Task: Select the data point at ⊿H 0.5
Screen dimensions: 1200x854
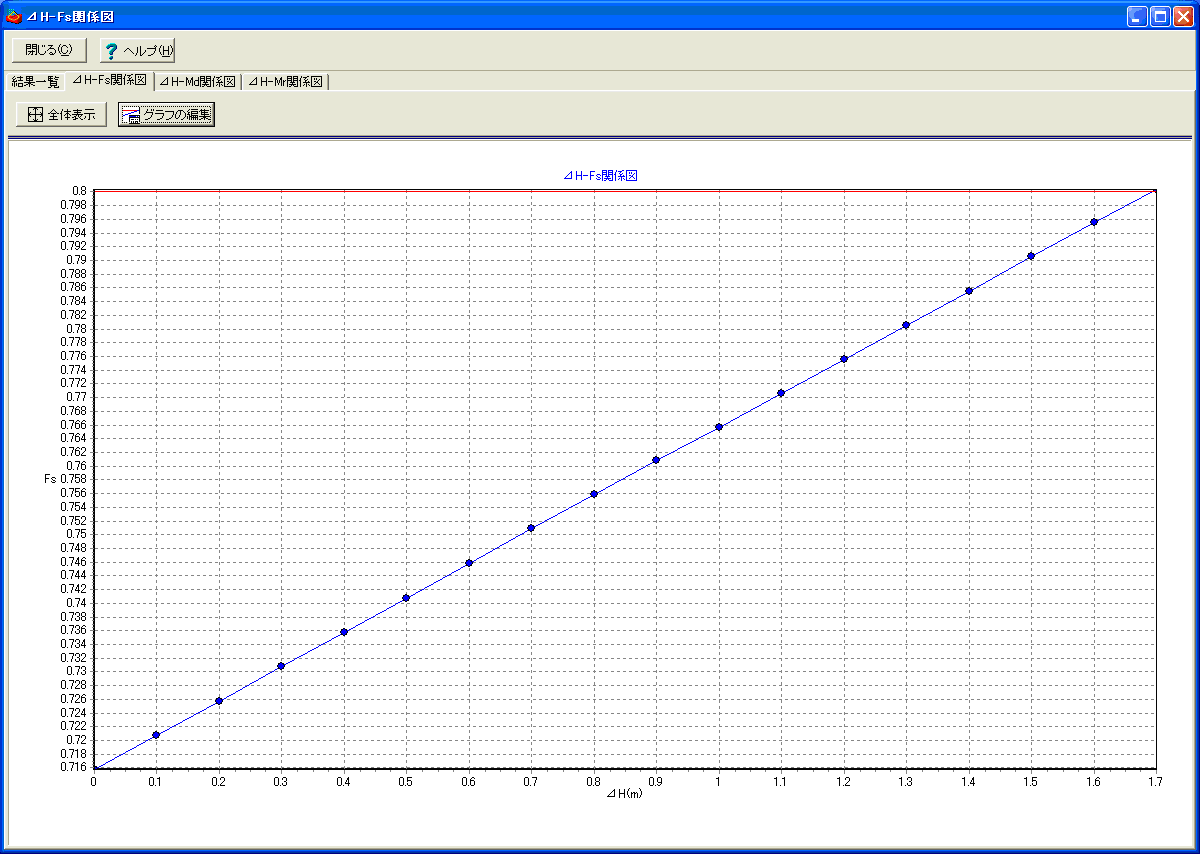Action: pos(406,598)
